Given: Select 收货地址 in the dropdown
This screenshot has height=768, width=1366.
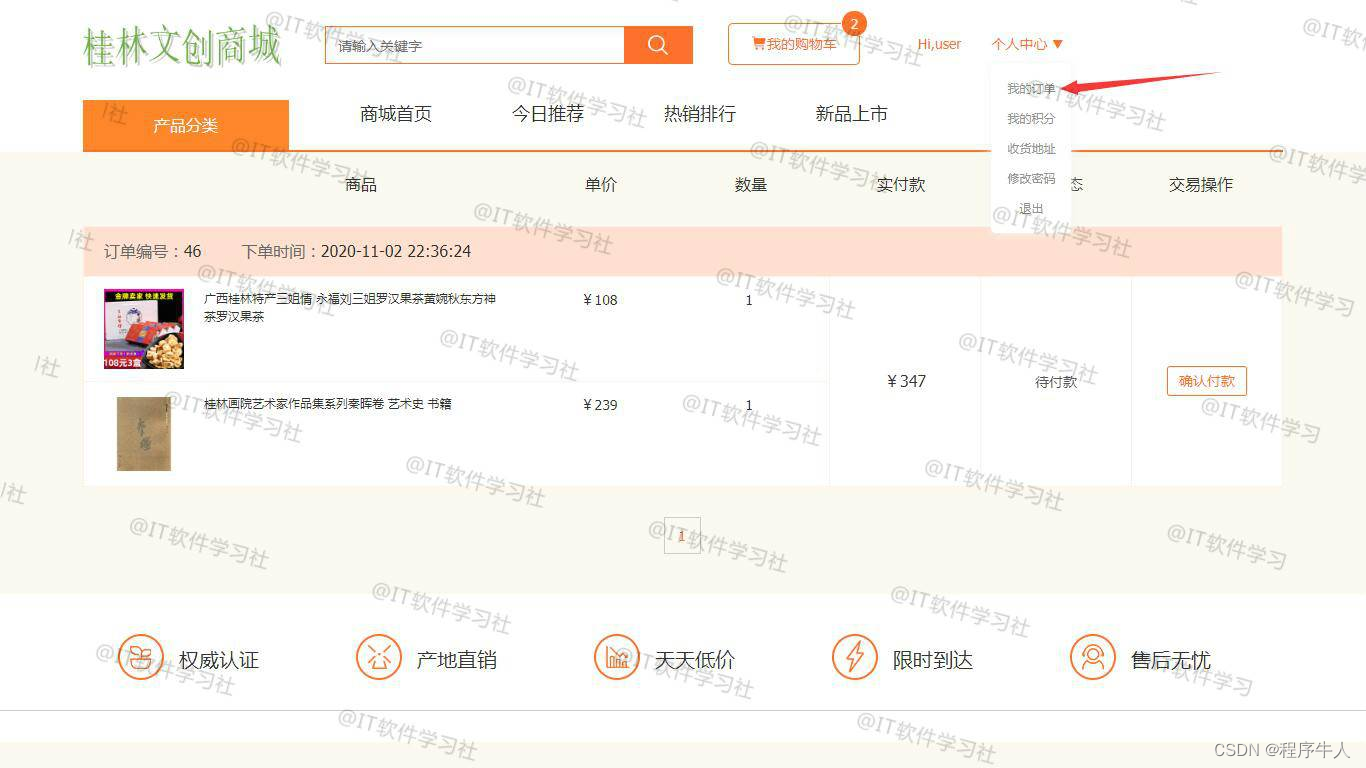Looking at the screenshot, I should point(1031,149).
